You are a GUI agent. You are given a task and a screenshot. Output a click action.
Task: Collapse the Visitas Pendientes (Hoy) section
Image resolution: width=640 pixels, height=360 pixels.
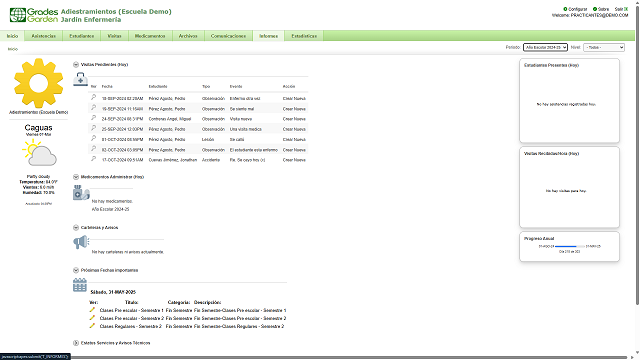(x=76, y=64)
